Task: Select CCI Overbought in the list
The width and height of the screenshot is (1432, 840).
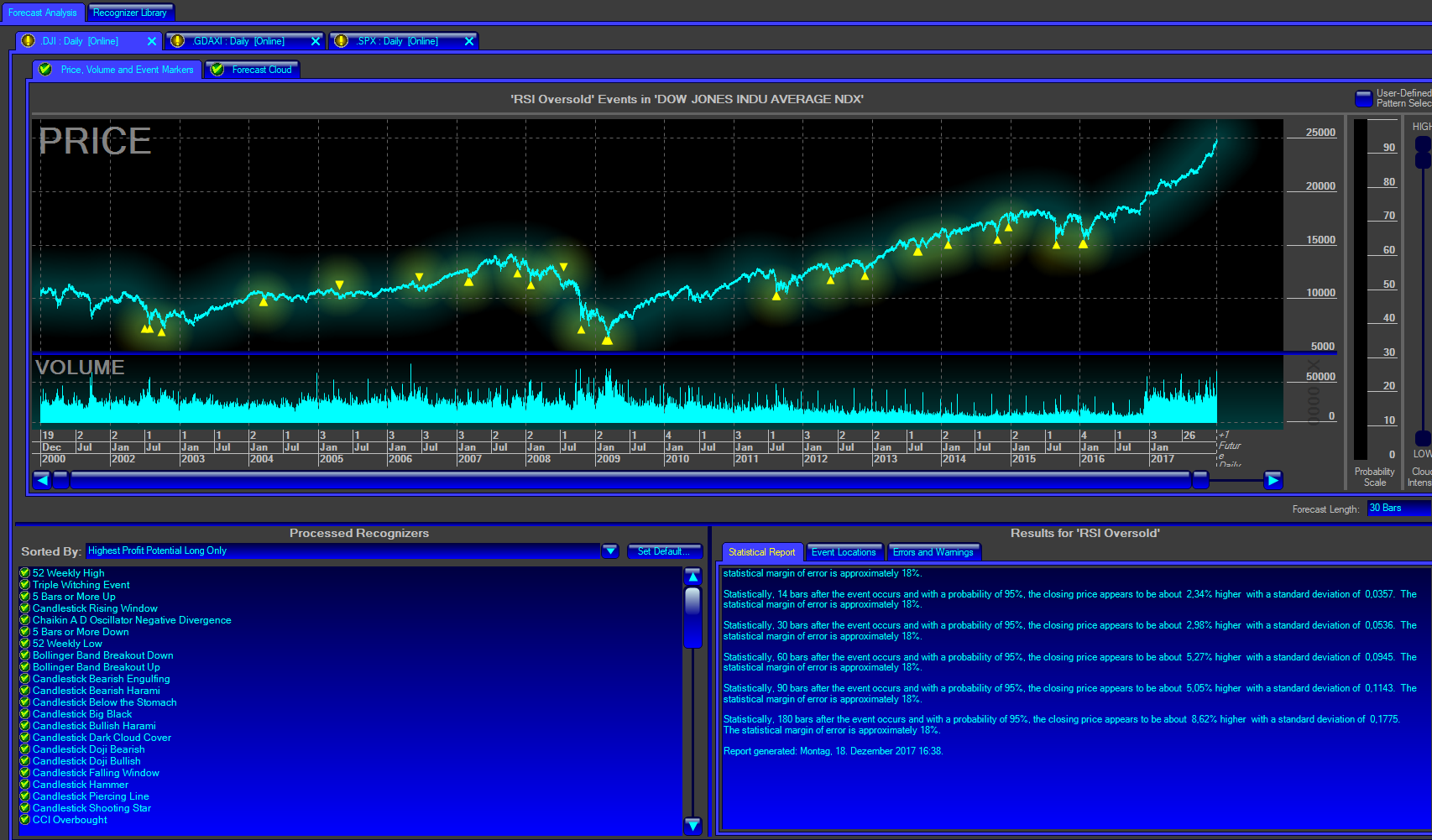Action: click(x=70, y=820)
